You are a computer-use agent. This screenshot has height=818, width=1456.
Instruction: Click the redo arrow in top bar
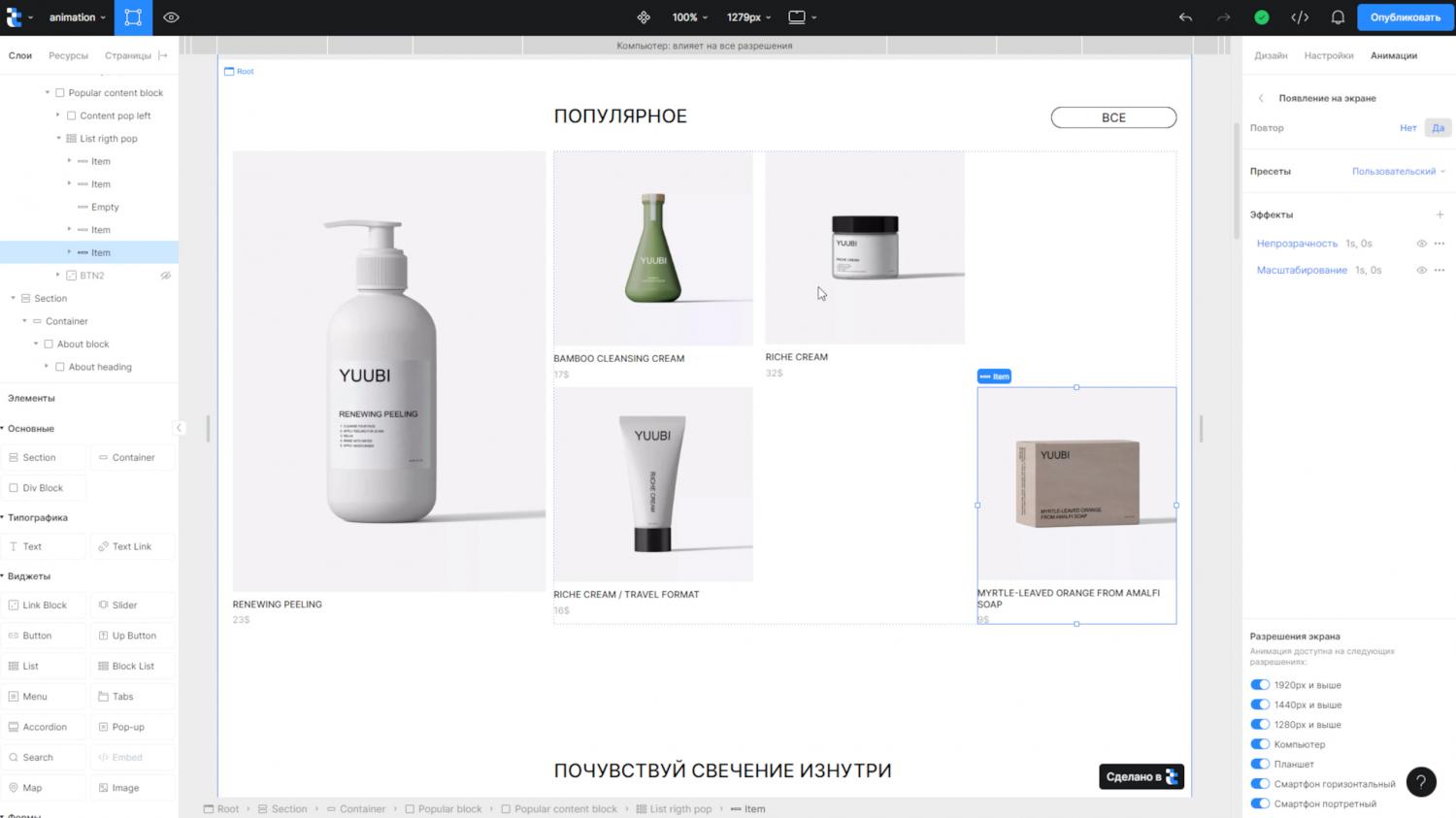point(1223,17)
